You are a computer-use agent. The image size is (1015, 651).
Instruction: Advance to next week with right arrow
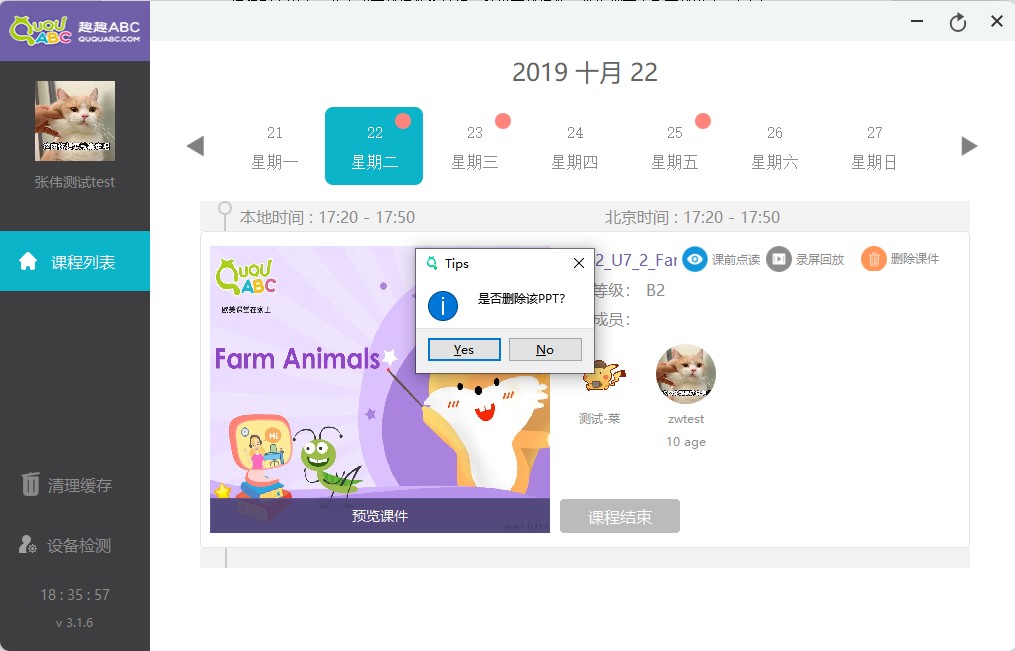coord(969,146)
